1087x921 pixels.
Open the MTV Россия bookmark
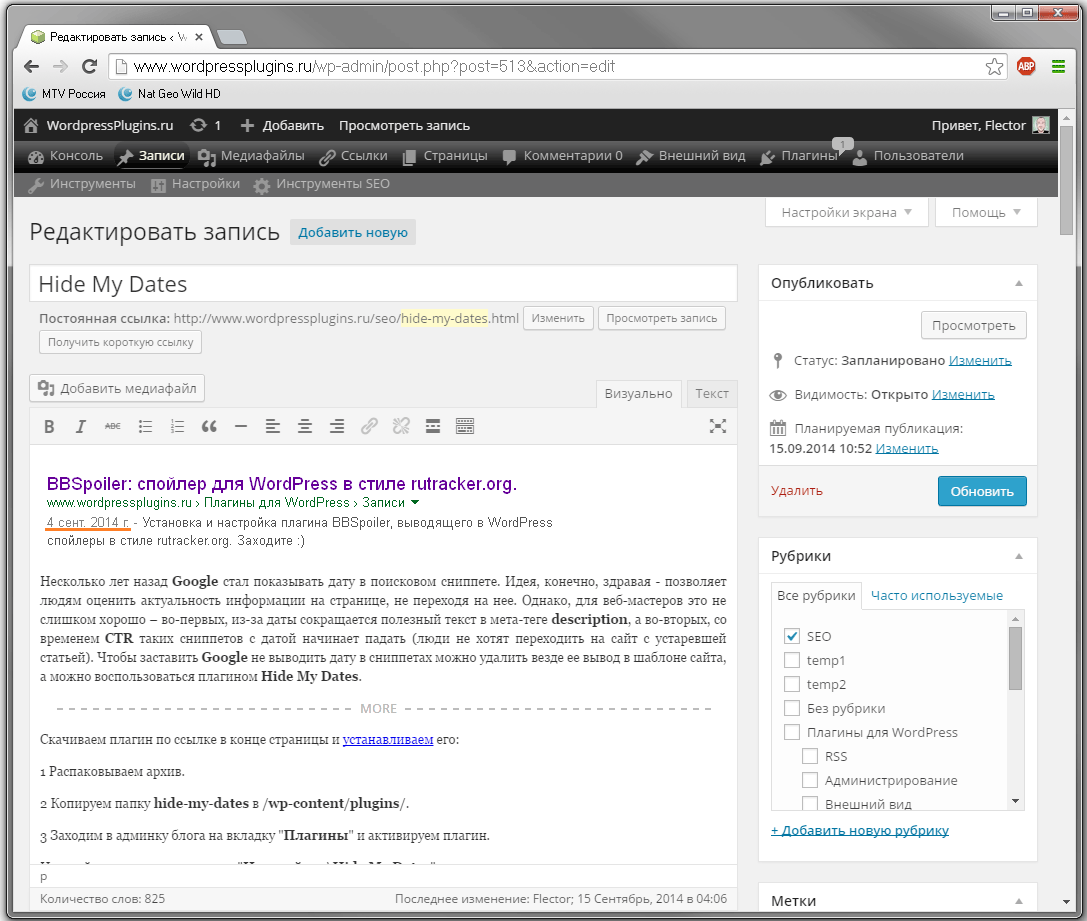click(x=64, y=94)
